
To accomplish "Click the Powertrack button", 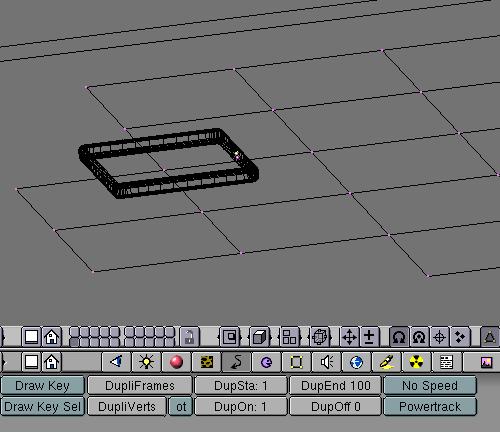I will coord(430,407).
